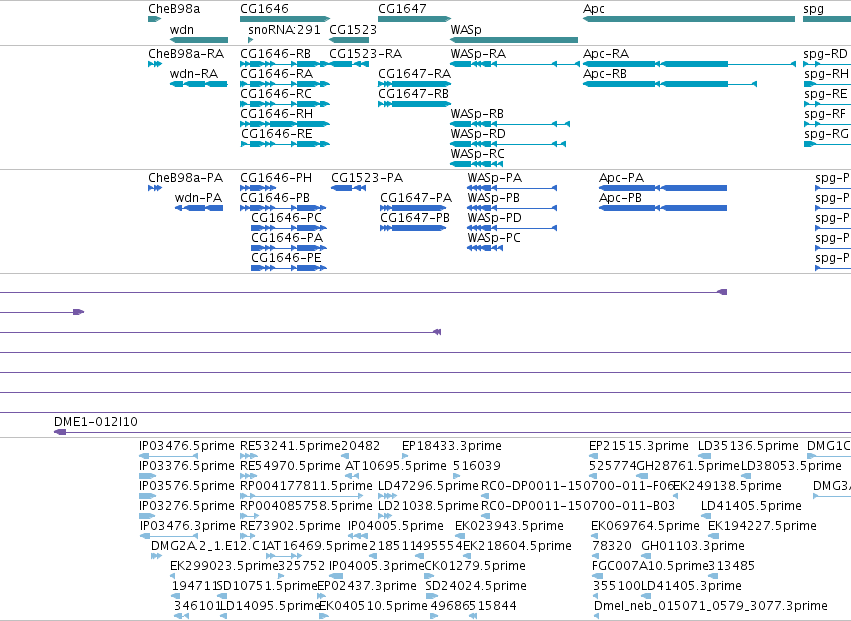Click the Apc-PA protein label
Image resolution: width=851 pixels, height=621 pixels.
point(621,178)
